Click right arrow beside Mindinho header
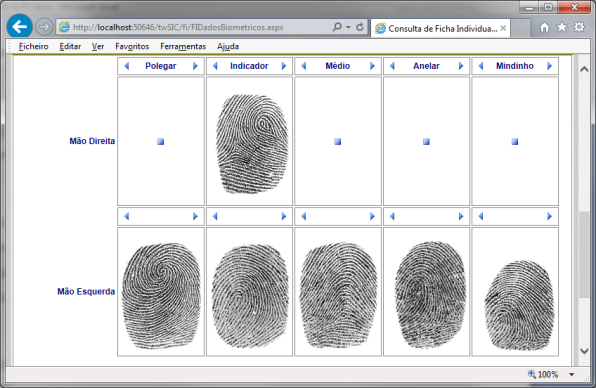596x388 pixels. click(x=549, y=66)
